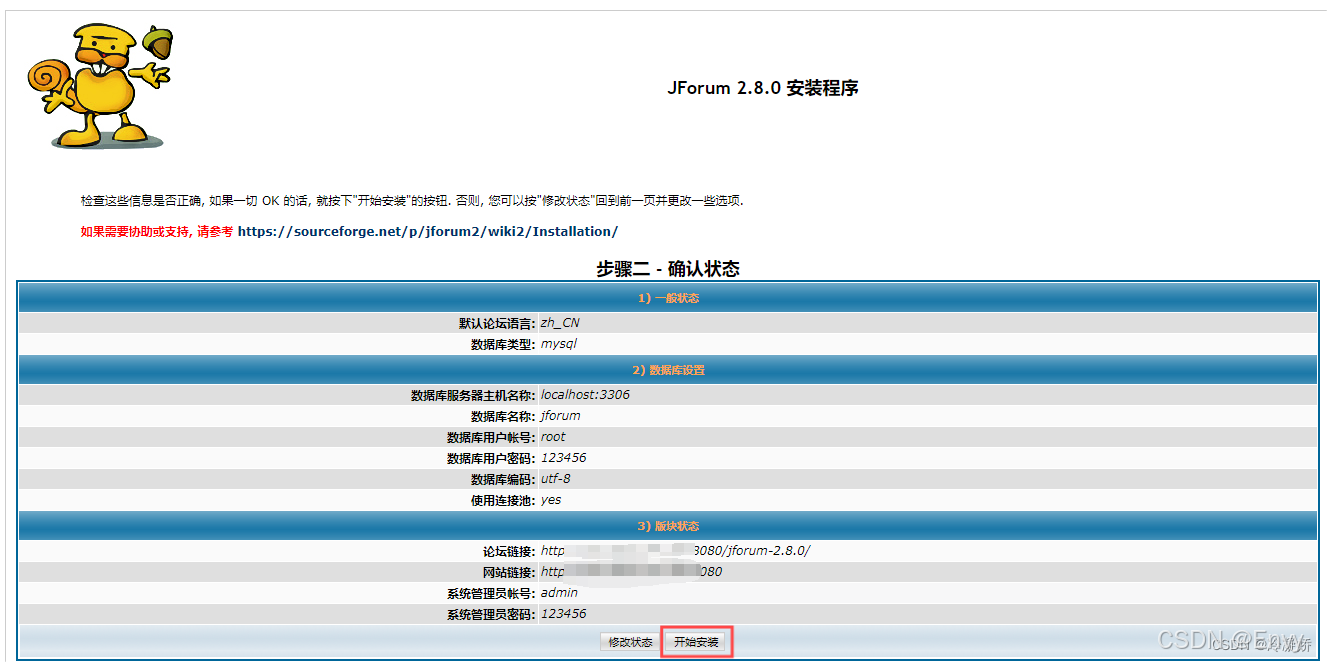Click the 网站链接 label
This screenshot has height=662, width=1327.
click(509, 573)
